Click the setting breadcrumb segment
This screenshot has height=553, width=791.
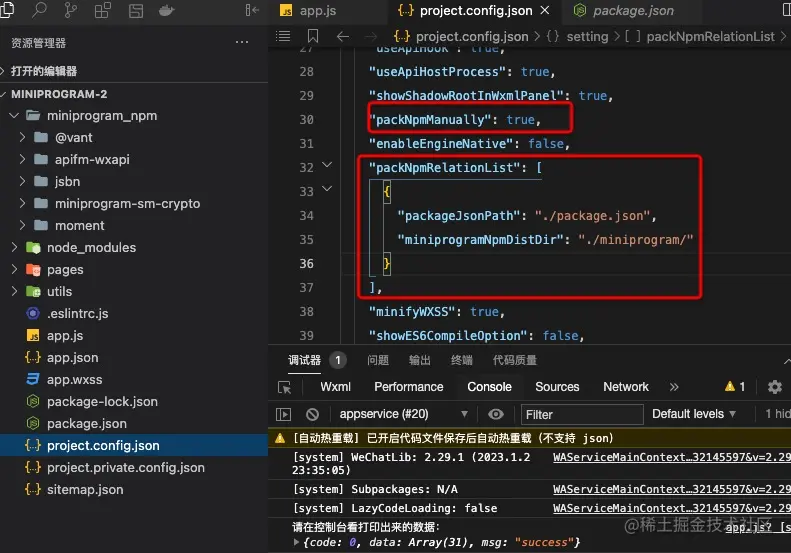click(587, 36)
